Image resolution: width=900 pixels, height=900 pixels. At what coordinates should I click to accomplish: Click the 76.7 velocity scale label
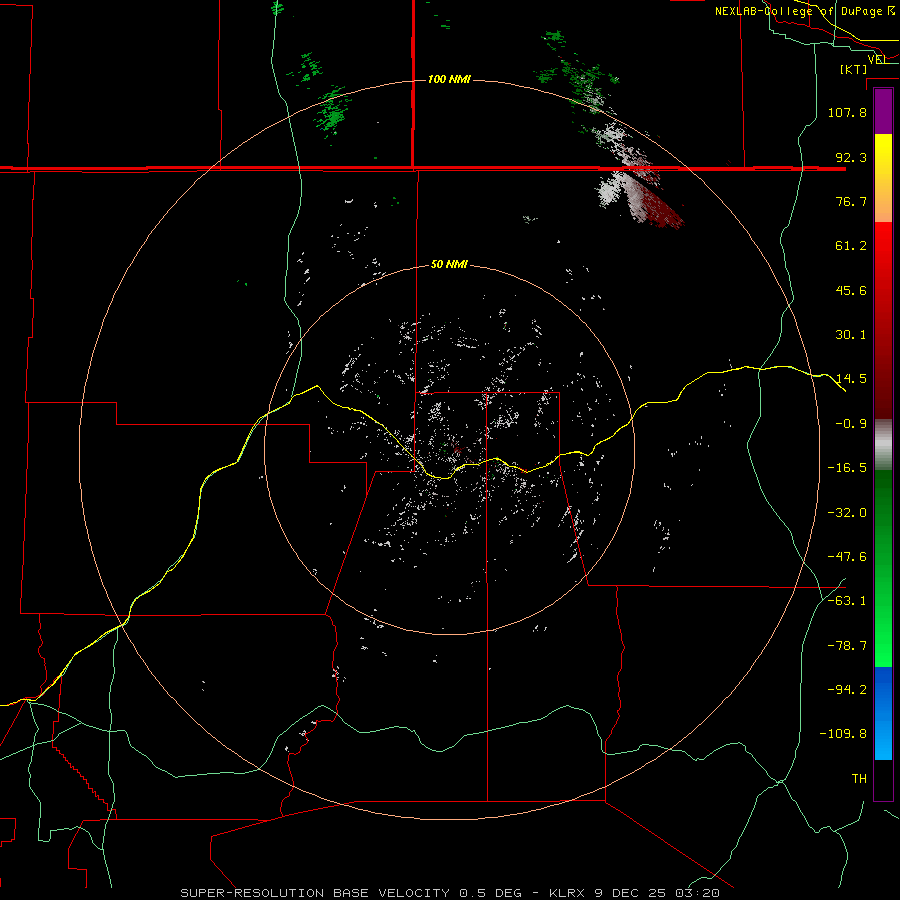tap(851, 201)
